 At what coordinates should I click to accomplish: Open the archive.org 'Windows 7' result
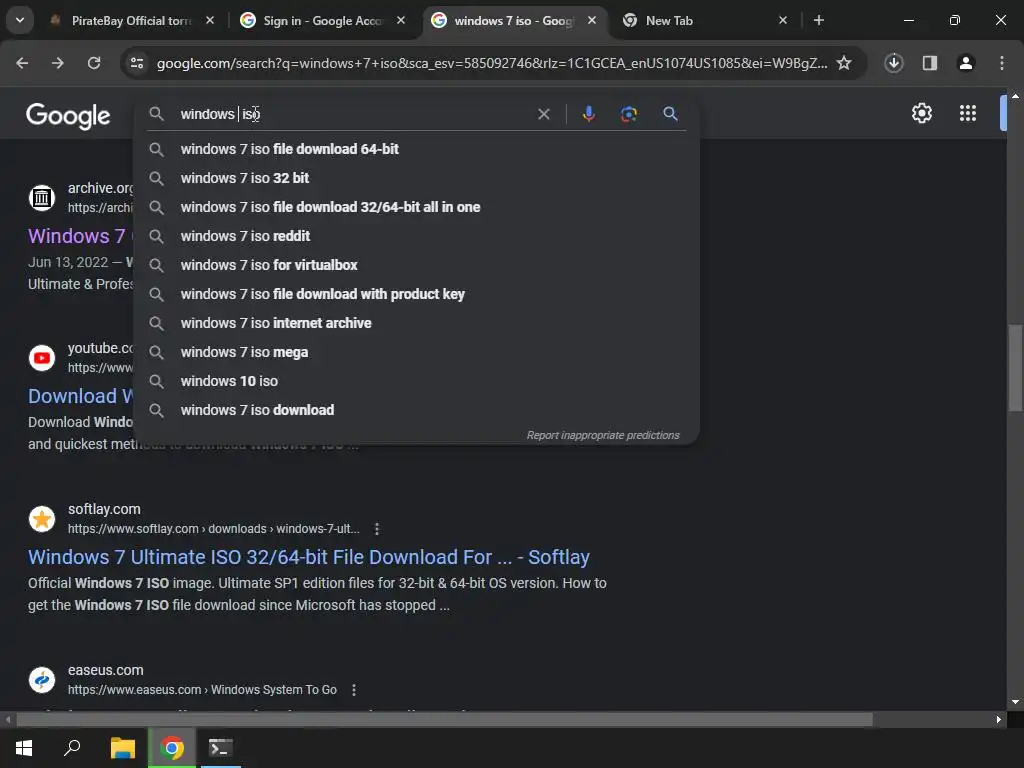(x=79, y=236)
